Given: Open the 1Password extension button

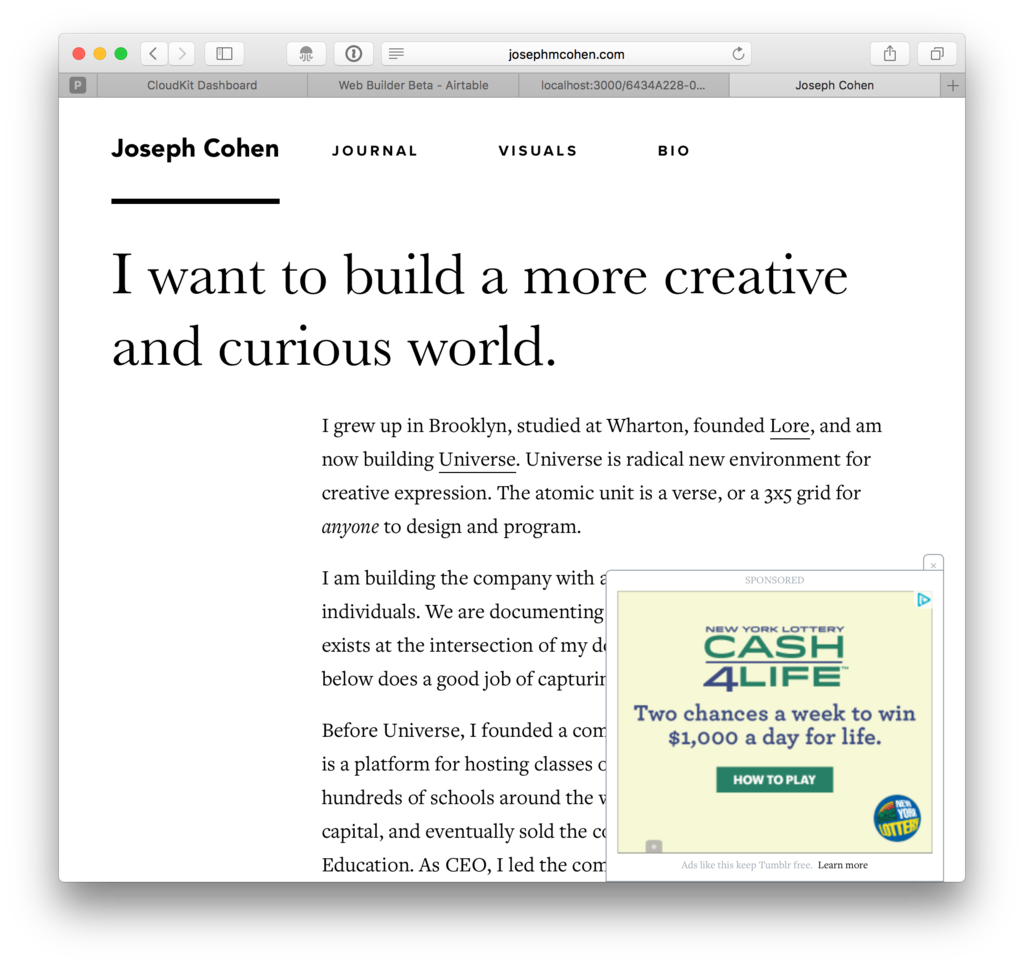Looking at the screenshot, I should (354, 54).
